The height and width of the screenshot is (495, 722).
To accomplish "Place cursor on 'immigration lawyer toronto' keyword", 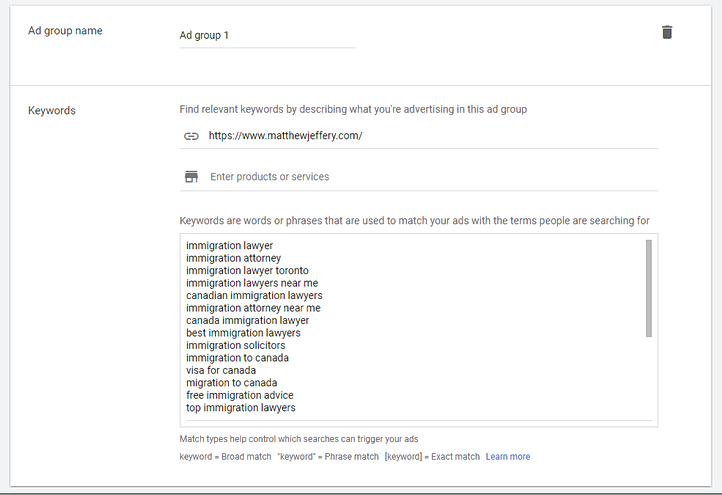I will [x=247, y=271].
